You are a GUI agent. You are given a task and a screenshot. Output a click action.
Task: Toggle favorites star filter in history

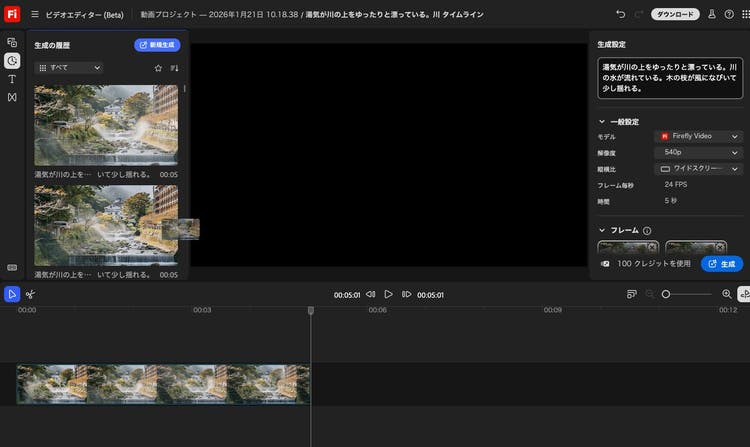pos(158,68)
